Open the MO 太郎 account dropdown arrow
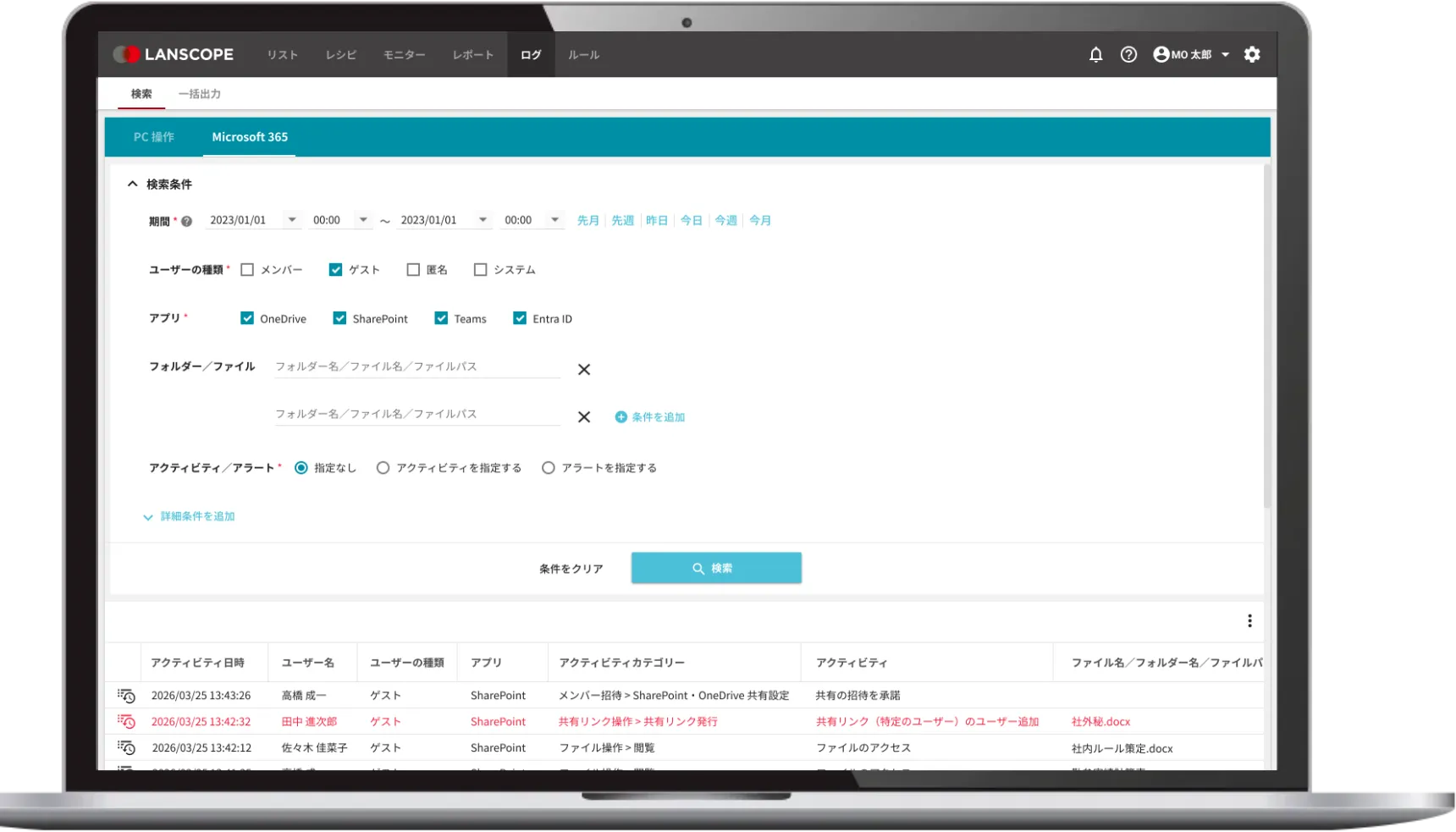Viewport: 1456px width, 832px height. coord(1225,54)
